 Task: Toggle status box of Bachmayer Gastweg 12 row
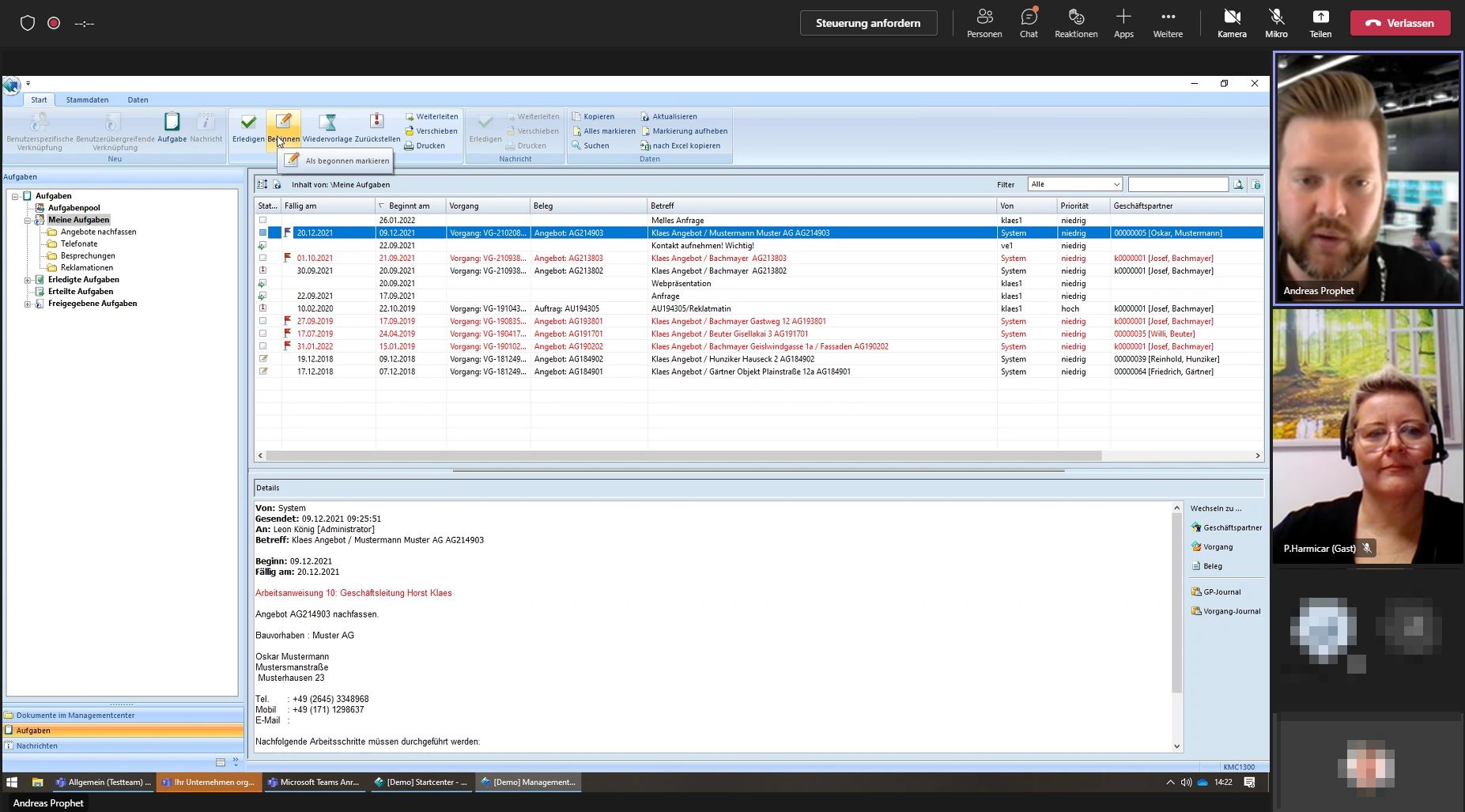262,322
